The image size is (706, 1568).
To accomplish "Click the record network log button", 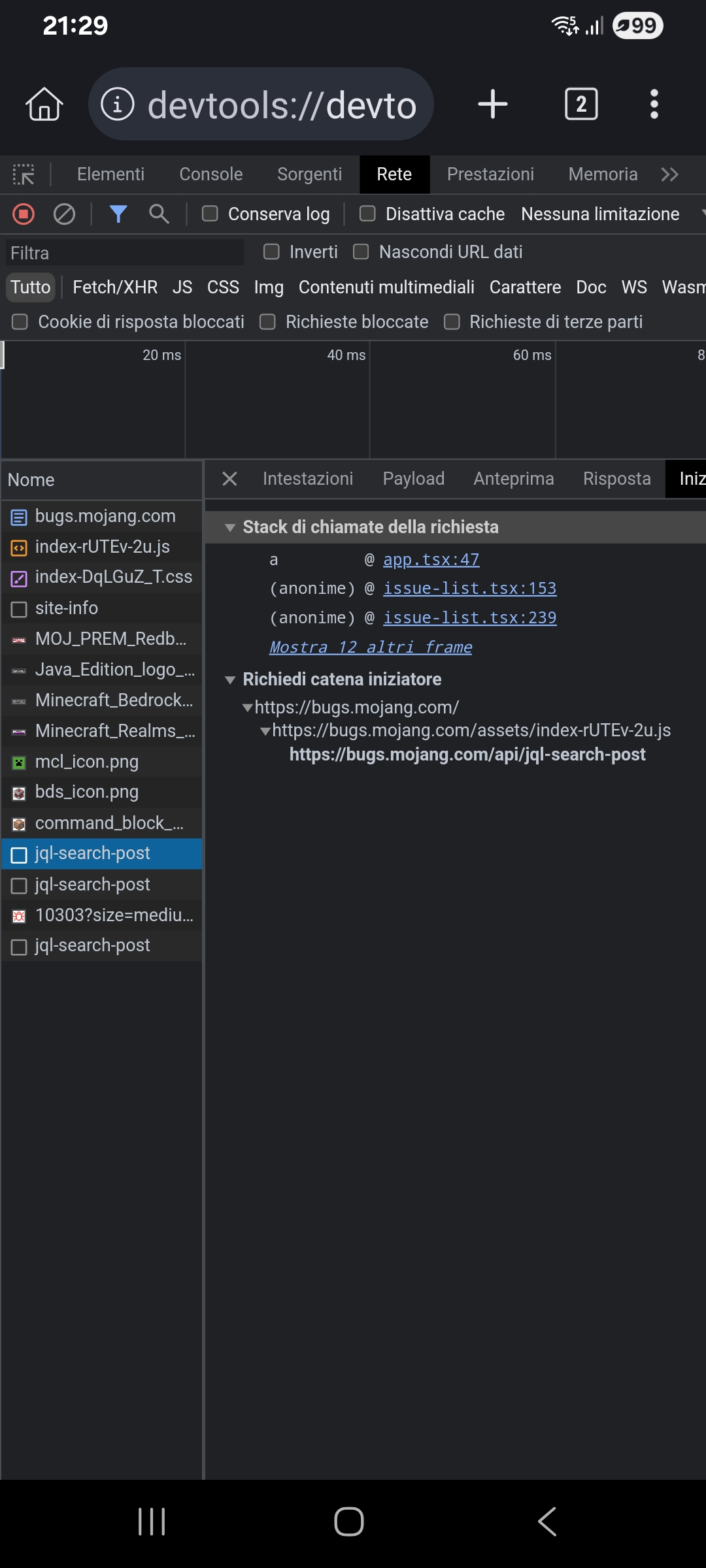I will (x=24, y=214).
